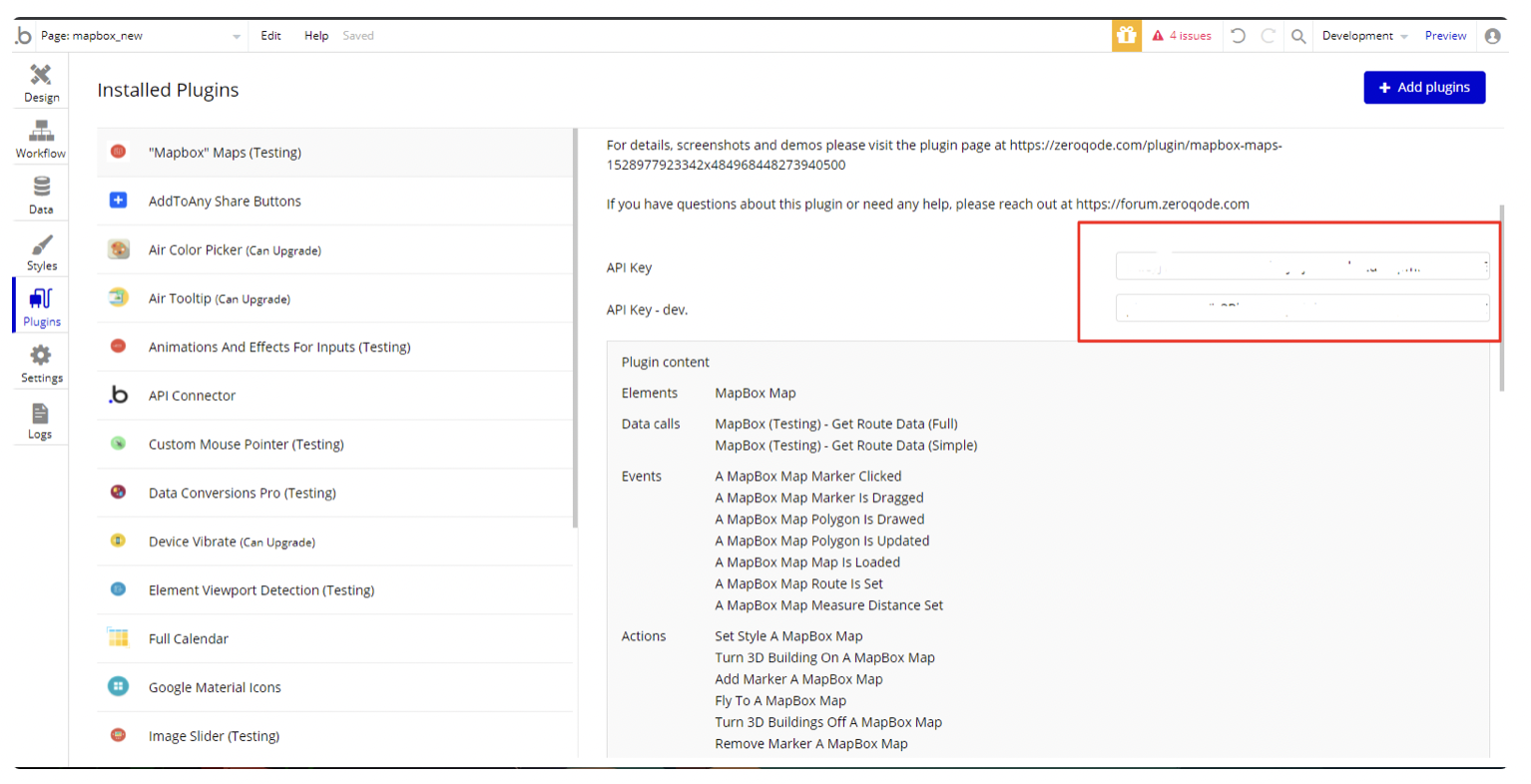Open the Styles section
Screen dimensions: 1531x784
pos(41,251)
